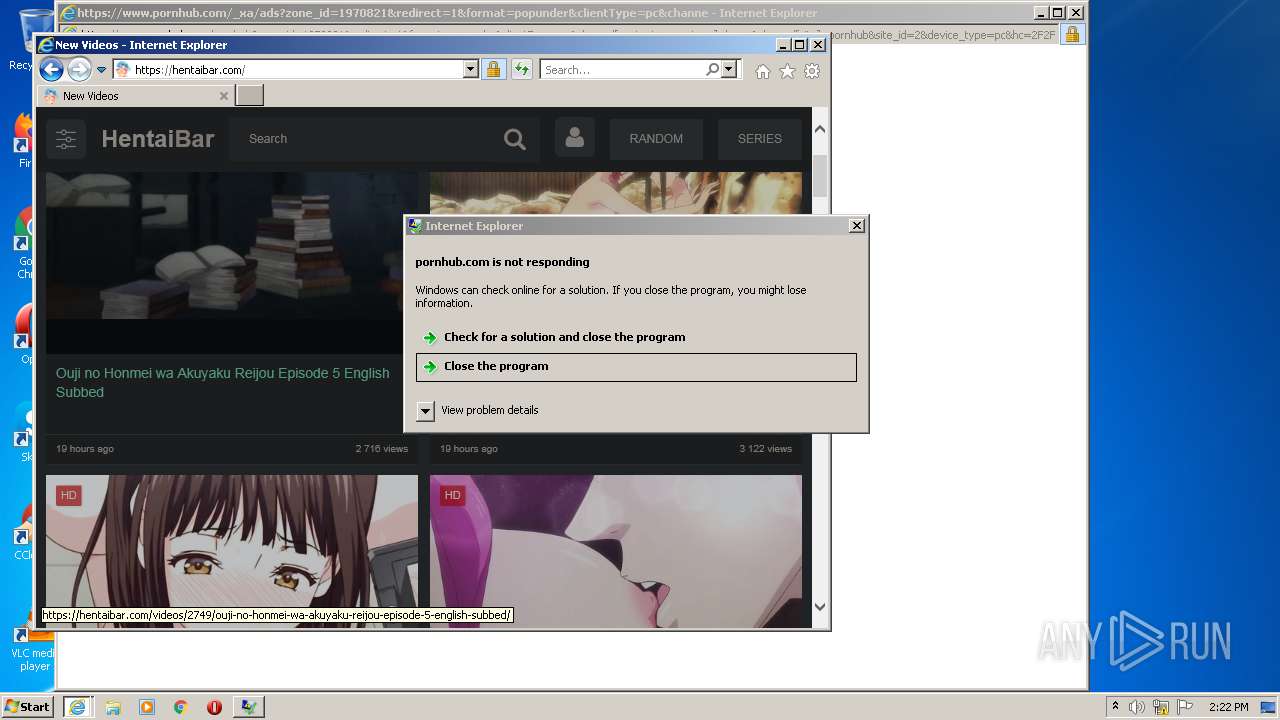The height and width of the screenshot is (720, 1280).
Task: Open the media player taskbar icon
Action: coord(147,707)
